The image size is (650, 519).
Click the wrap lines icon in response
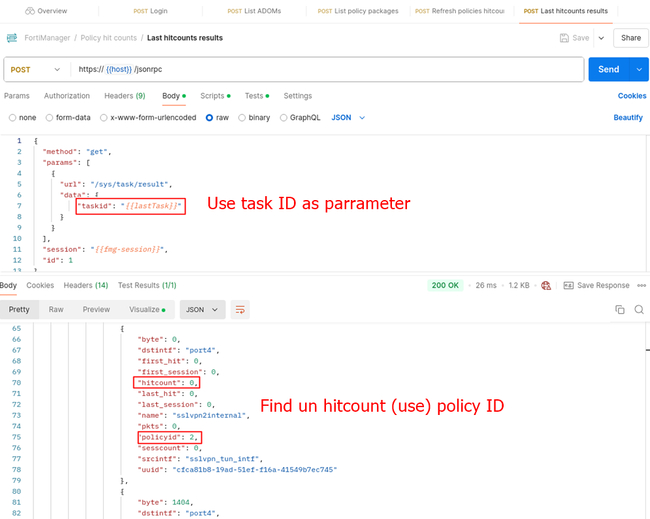pos(241,310)
